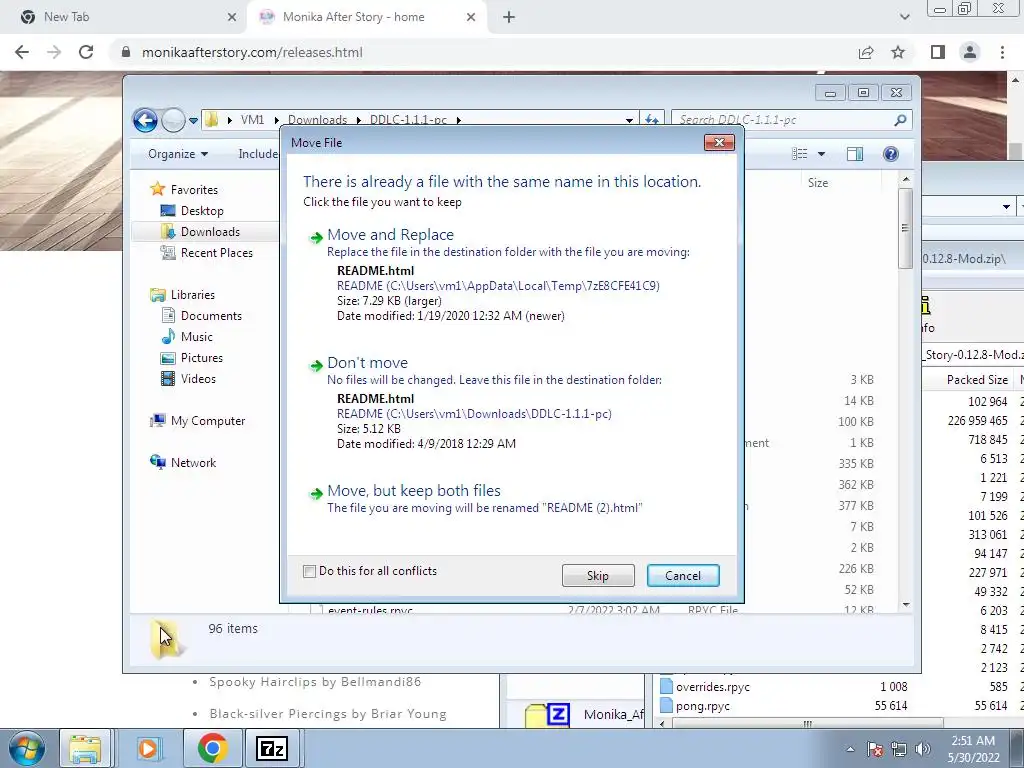Reload the Monika After Story page

pos(86,52)
